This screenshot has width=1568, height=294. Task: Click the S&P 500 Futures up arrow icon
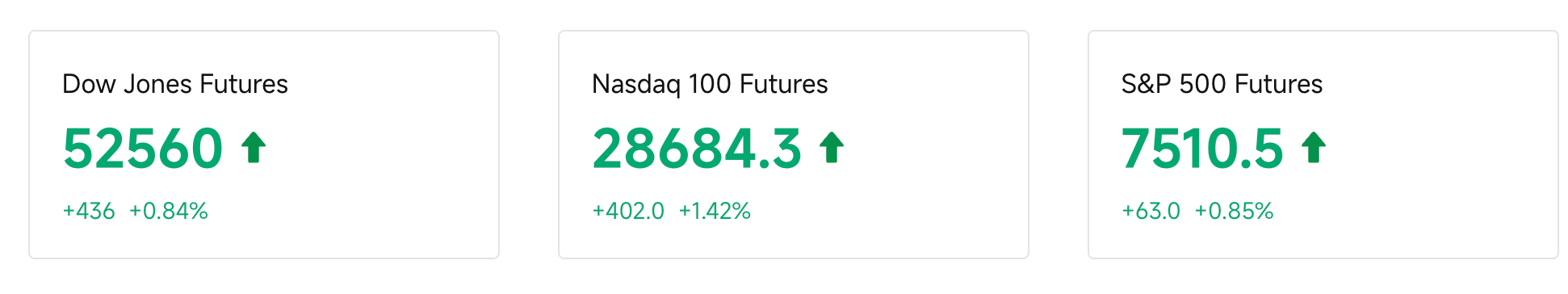tap(1314, 148)
